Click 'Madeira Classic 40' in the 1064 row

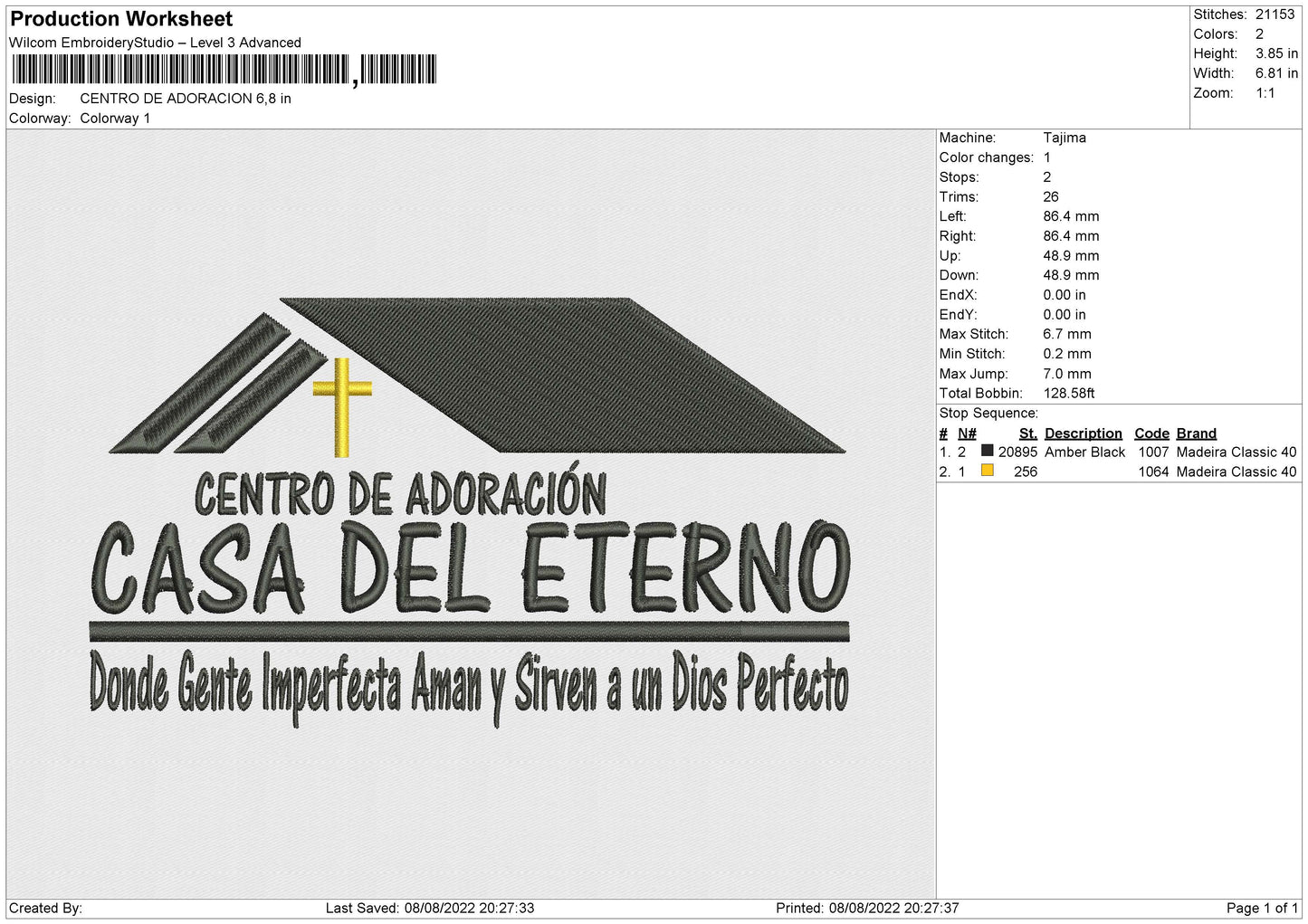[x=1236, y=472]
